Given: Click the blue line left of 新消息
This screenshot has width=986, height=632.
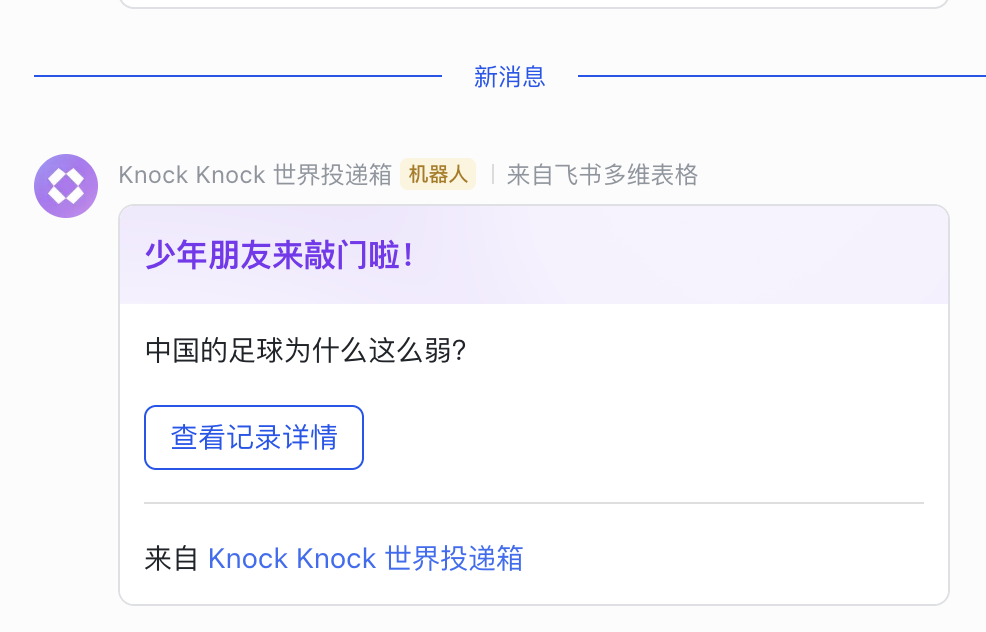Looking at the screenshot, I should click(x=238, y=76).
